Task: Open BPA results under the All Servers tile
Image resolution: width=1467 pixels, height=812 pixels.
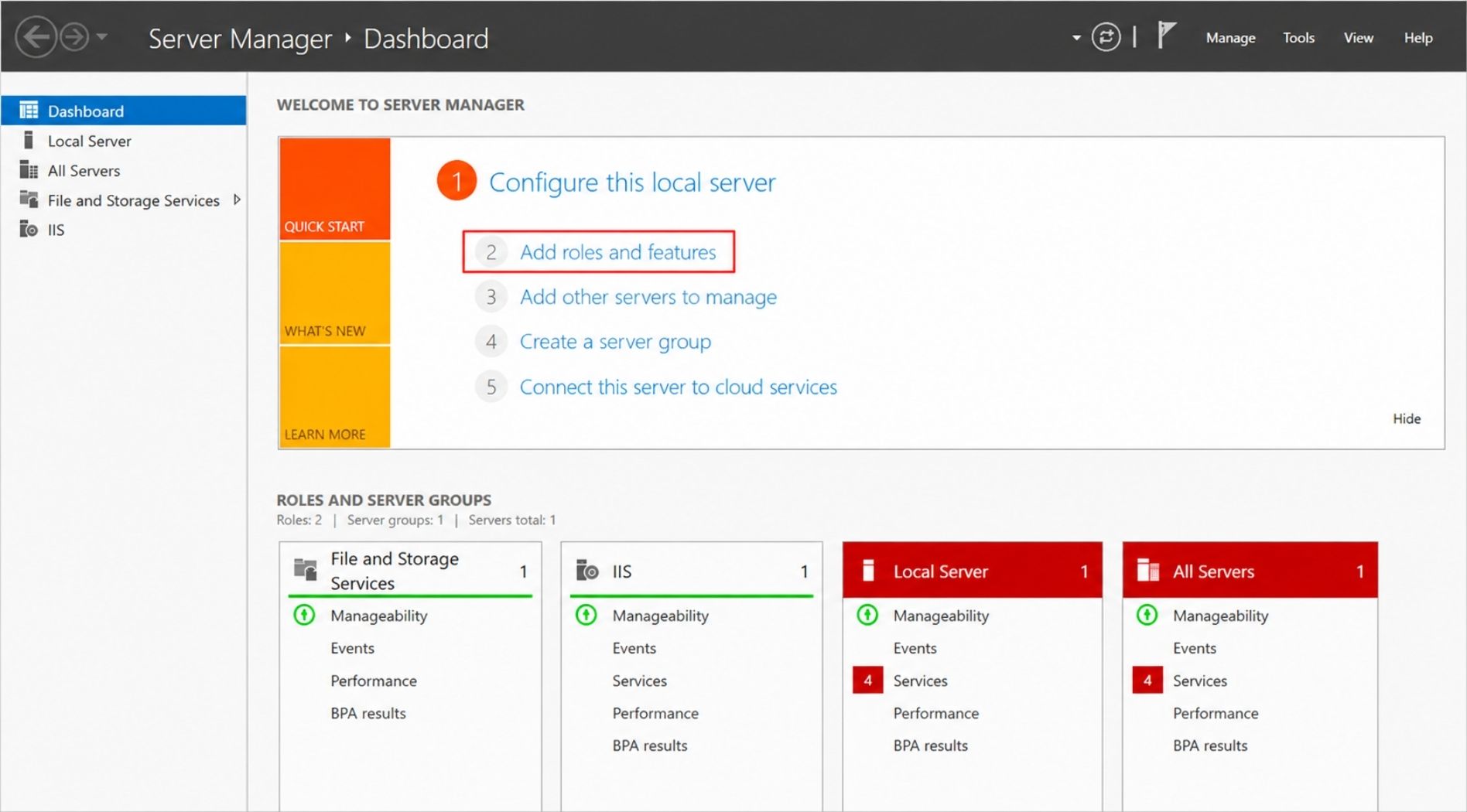Action: (1210, 745)
